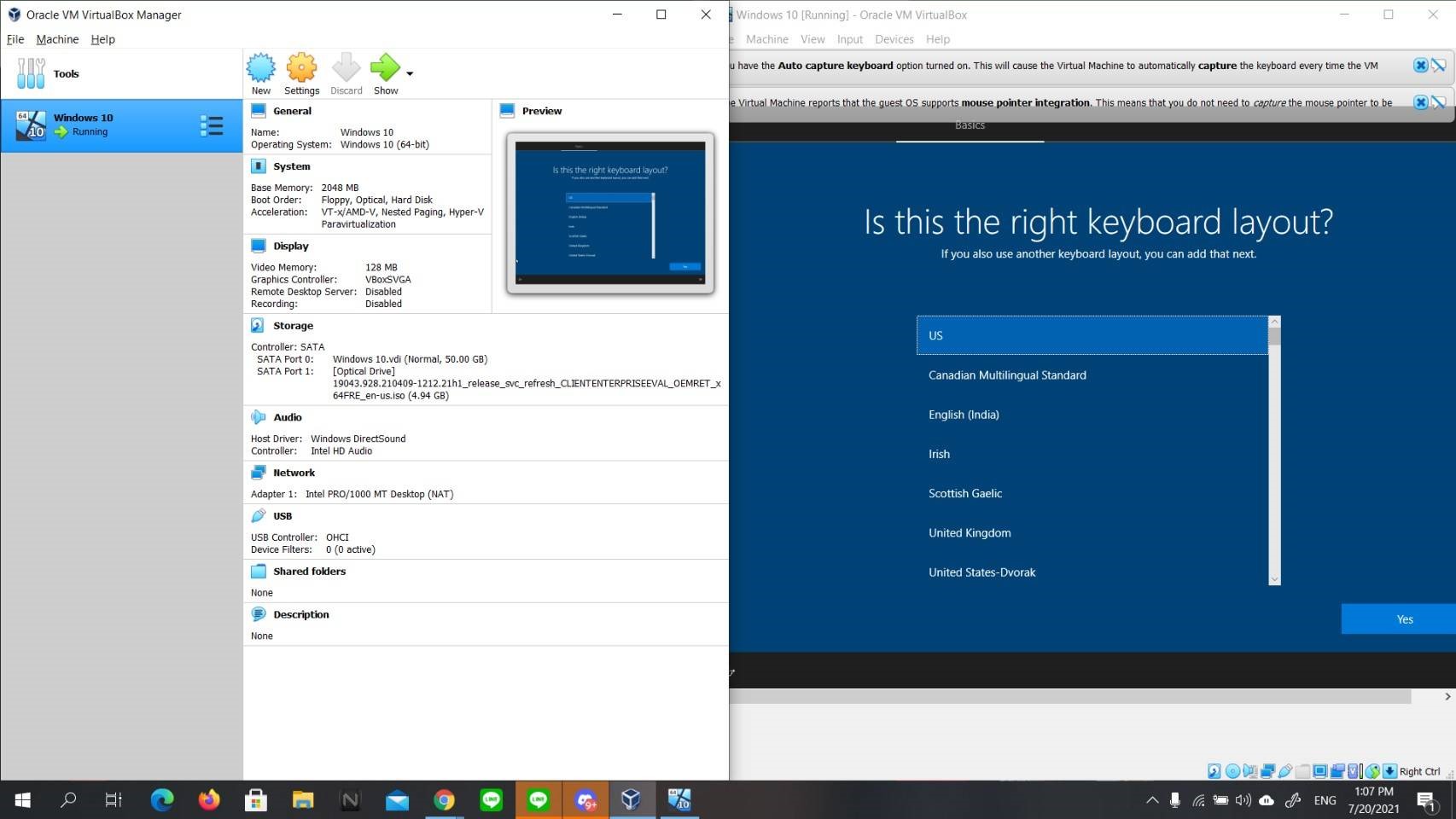Click the Audio section speaker icon
This screenshot has height=819, width=1456.
pyautogui.click(x=259, y=417)
